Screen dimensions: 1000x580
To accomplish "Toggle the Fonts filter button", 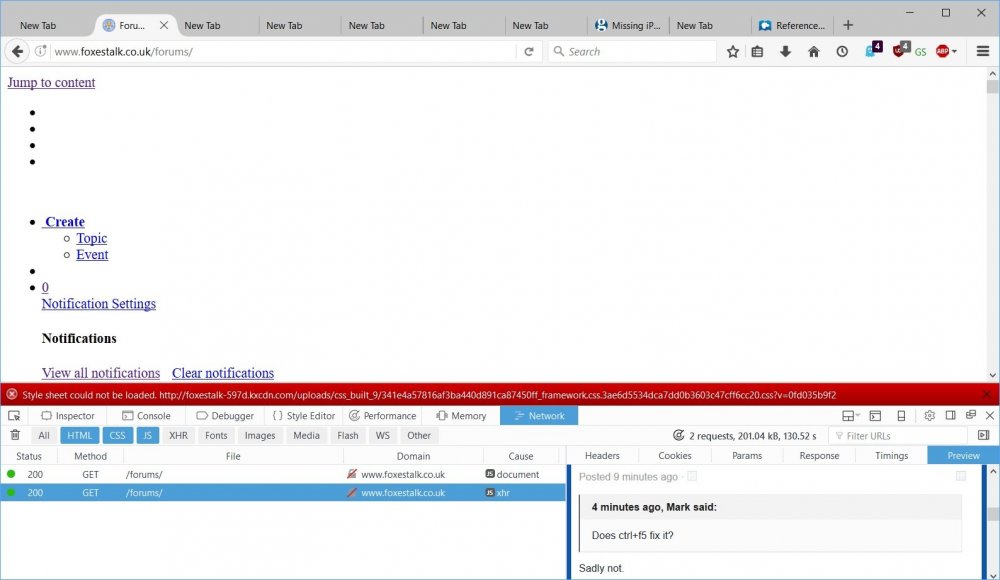I will coord(216,435).
